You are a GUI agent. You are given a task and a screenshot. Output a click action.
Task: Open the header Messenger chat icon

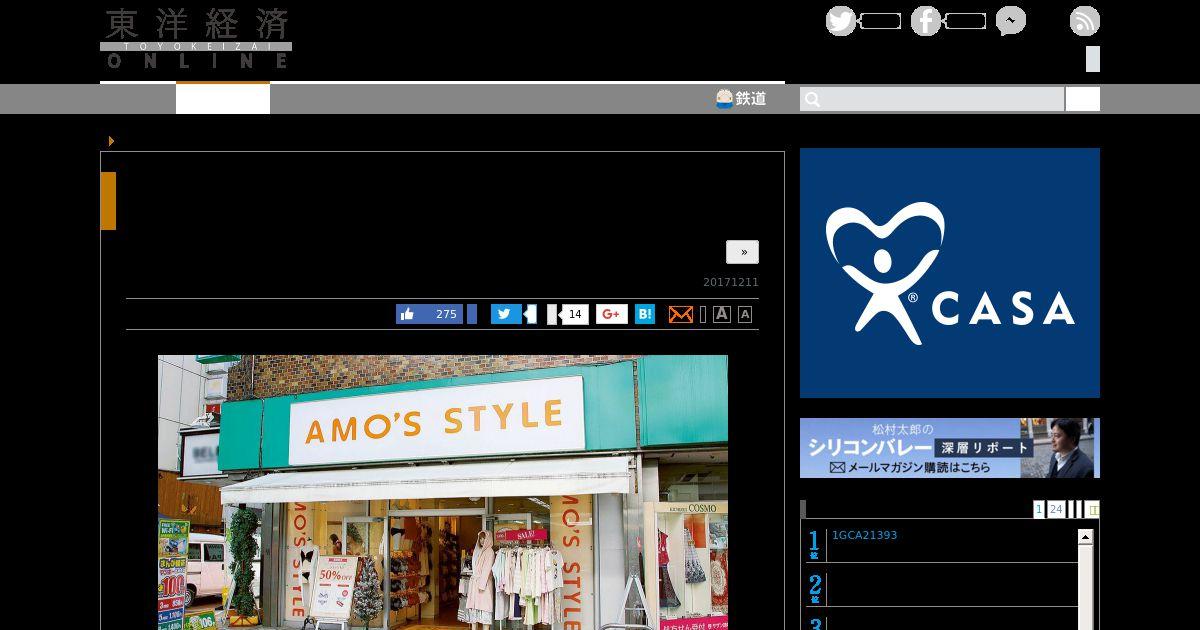(1011, 21)
